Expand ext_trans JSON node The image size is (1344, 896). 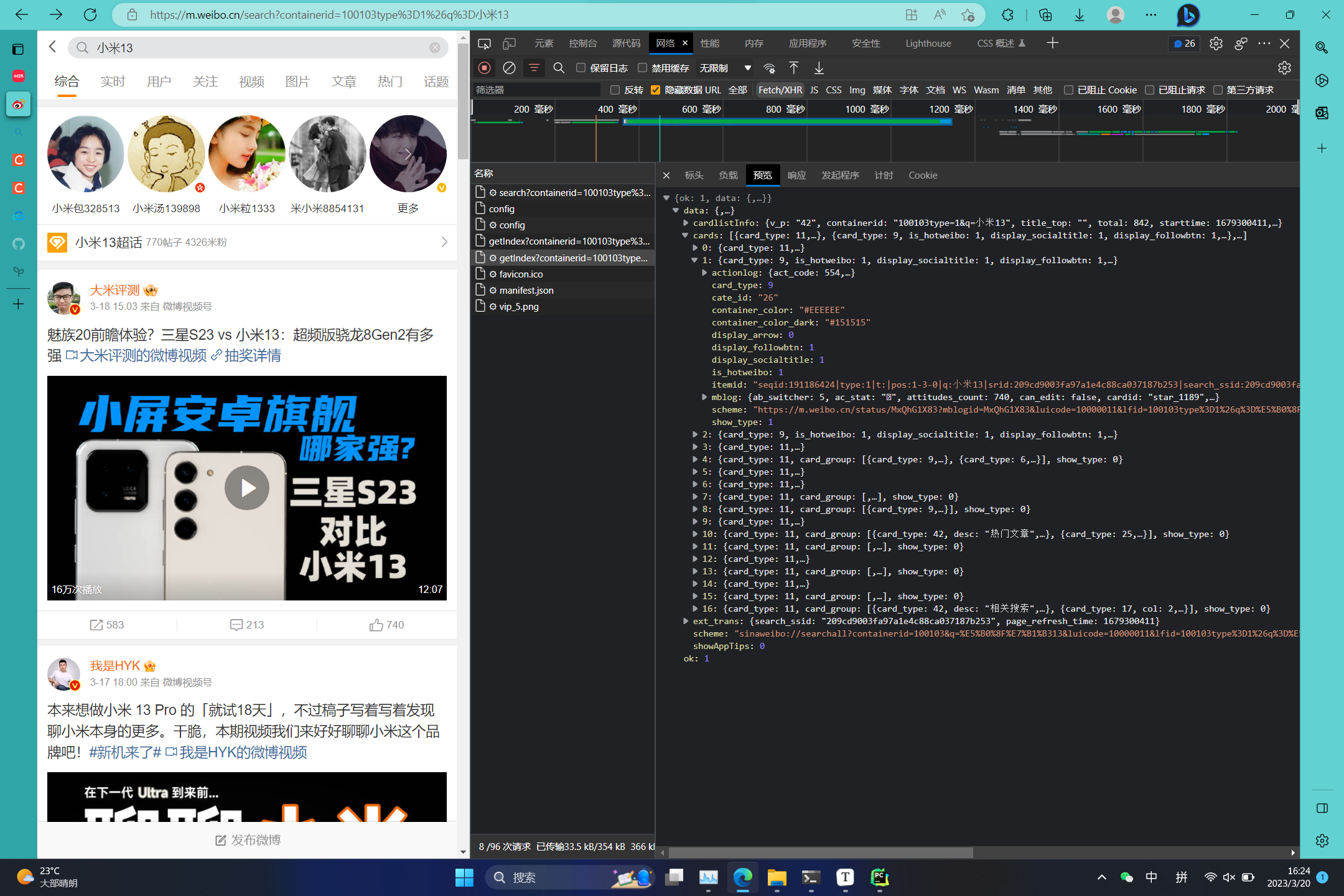[685, 621]
